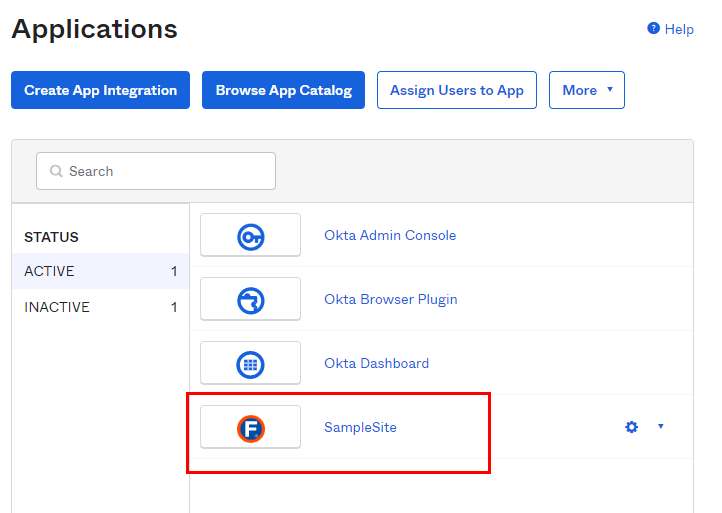The height and width of the screenshot is (513, 722).
Task: Click the Help question mark icon
Action: pos(653,29)
